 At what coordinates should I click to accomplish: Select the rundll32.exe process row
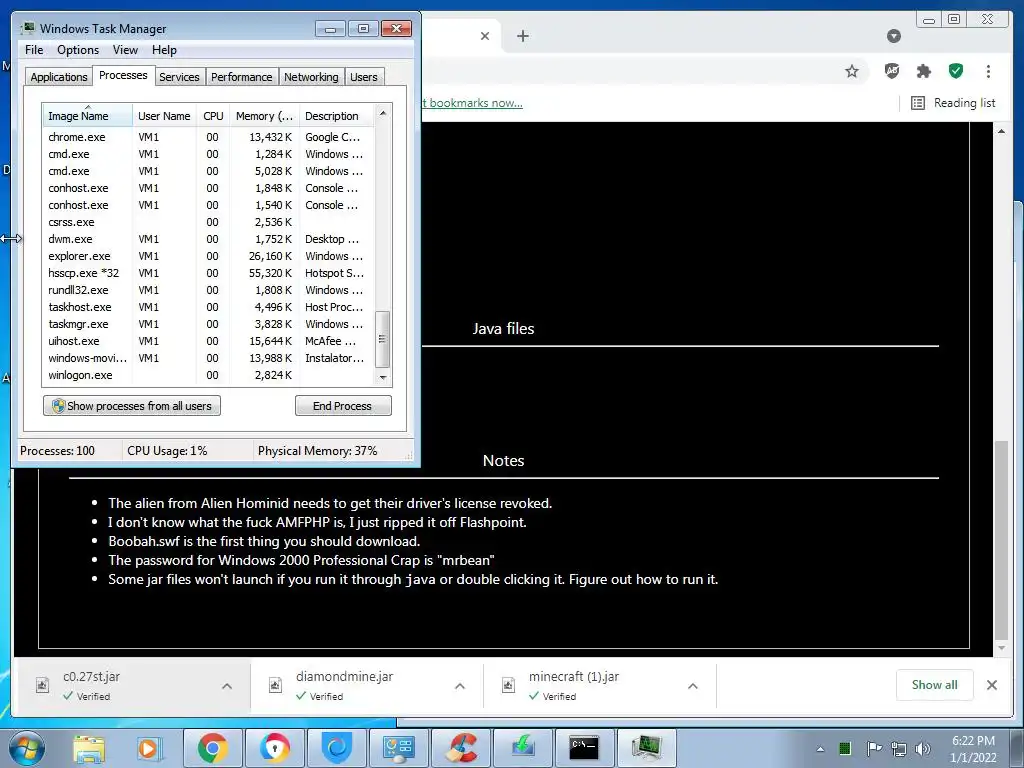208,290
